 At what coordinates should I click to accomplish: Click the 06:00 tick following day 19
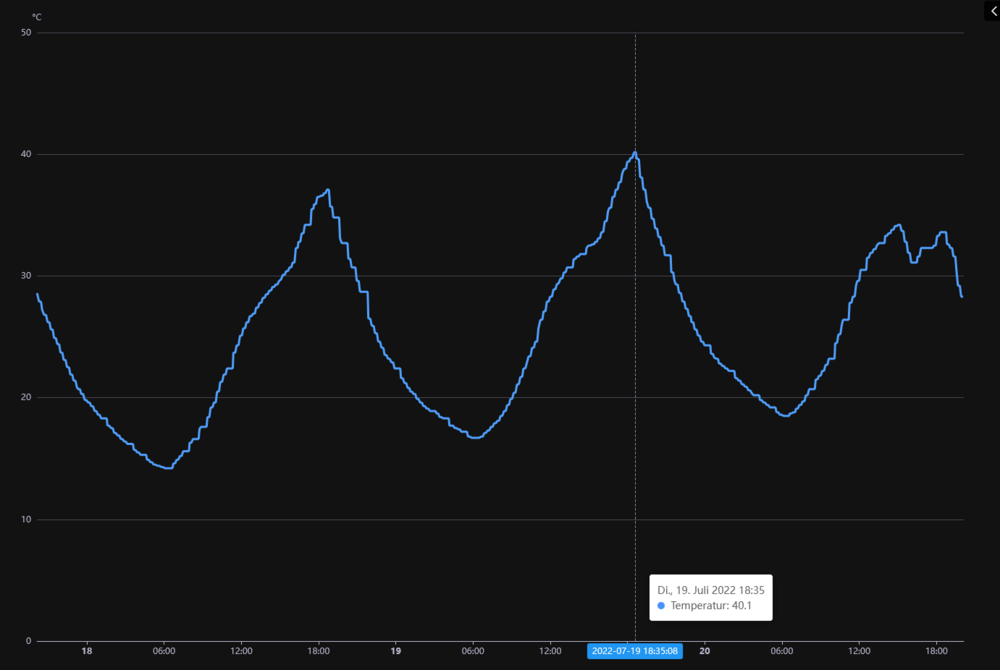(x=473, y=650)
